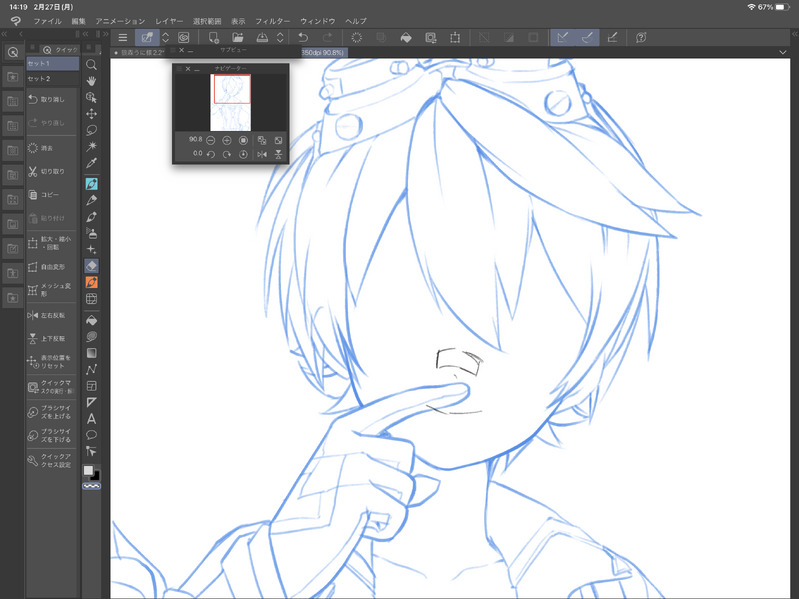Open the hamburger menu in command bar
This screenshot has height=599, width=799.
pos(123,38)
